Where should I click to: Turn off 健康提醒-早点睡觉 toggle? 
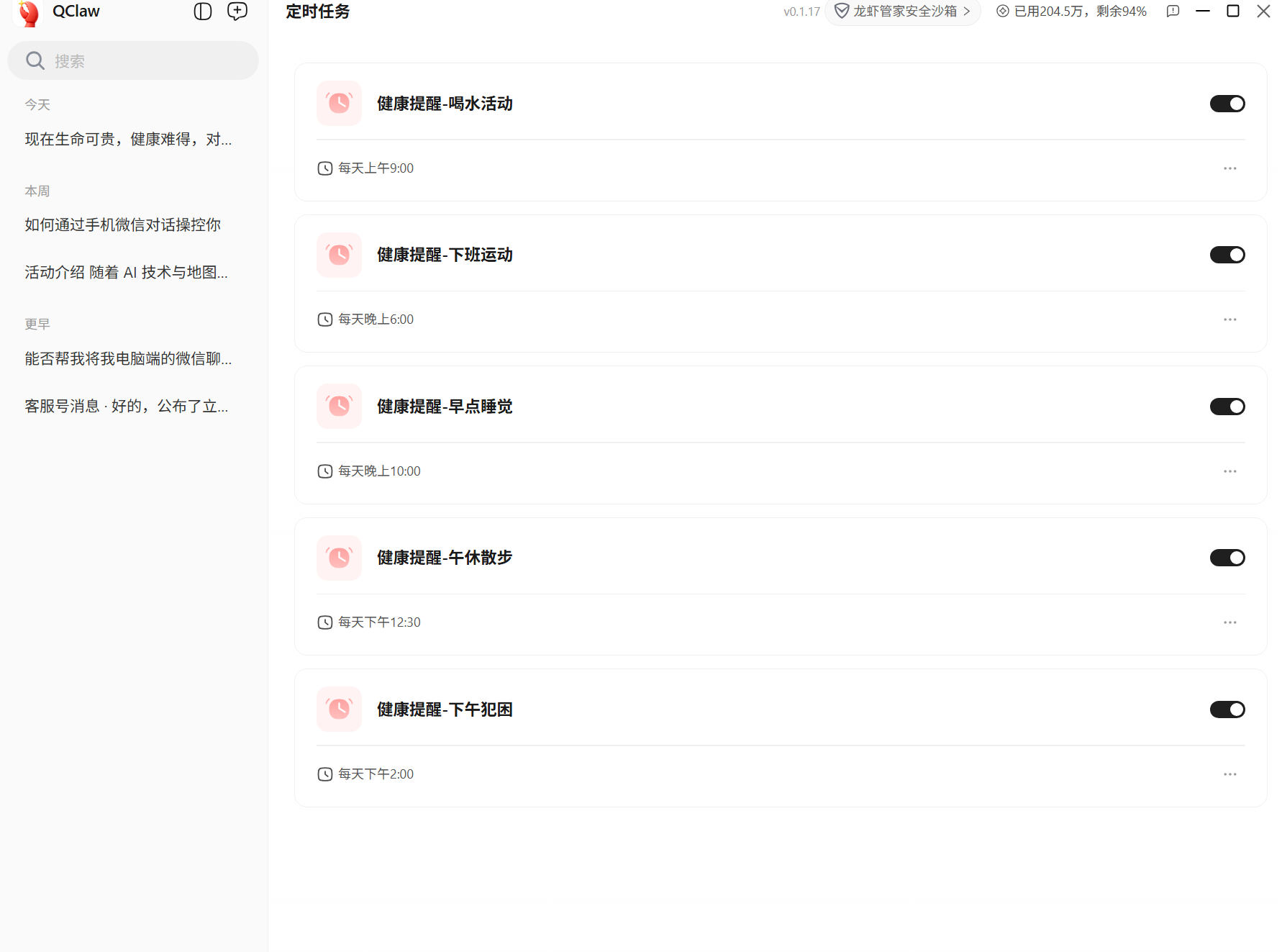tap(1227, 407)
